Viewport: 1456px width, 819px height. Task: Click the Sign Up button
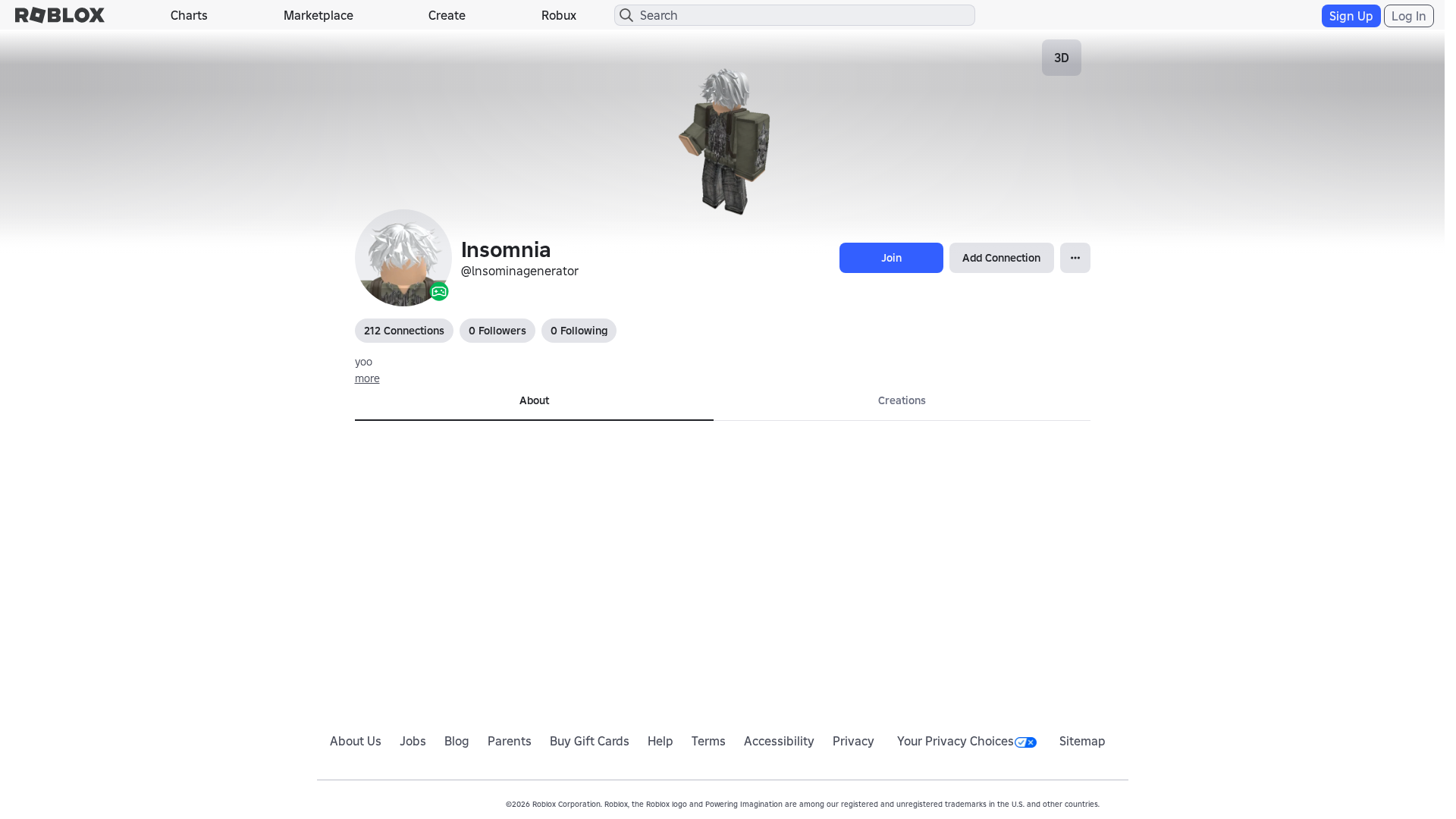(1351, 16)
